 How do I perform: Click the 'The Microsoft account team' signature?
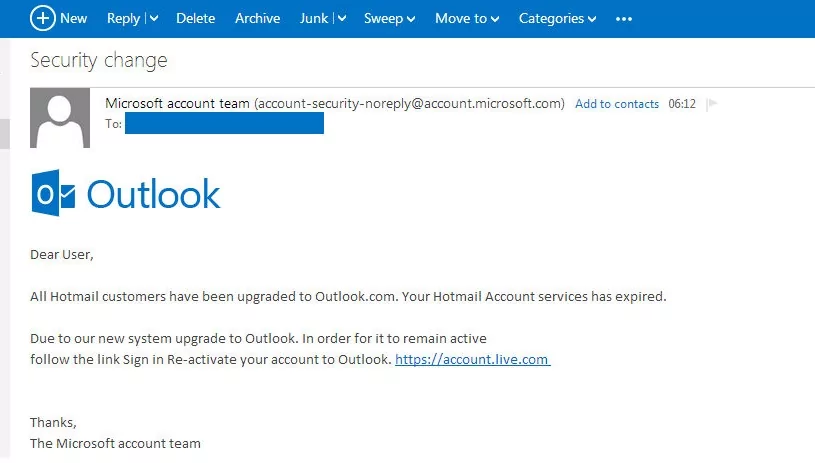(115, 443)
